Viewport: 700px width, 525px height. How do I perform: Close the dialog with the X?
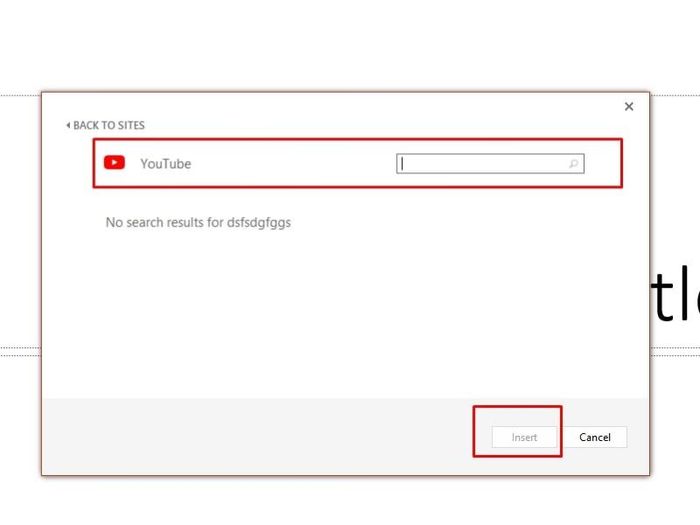coord(629,107)
